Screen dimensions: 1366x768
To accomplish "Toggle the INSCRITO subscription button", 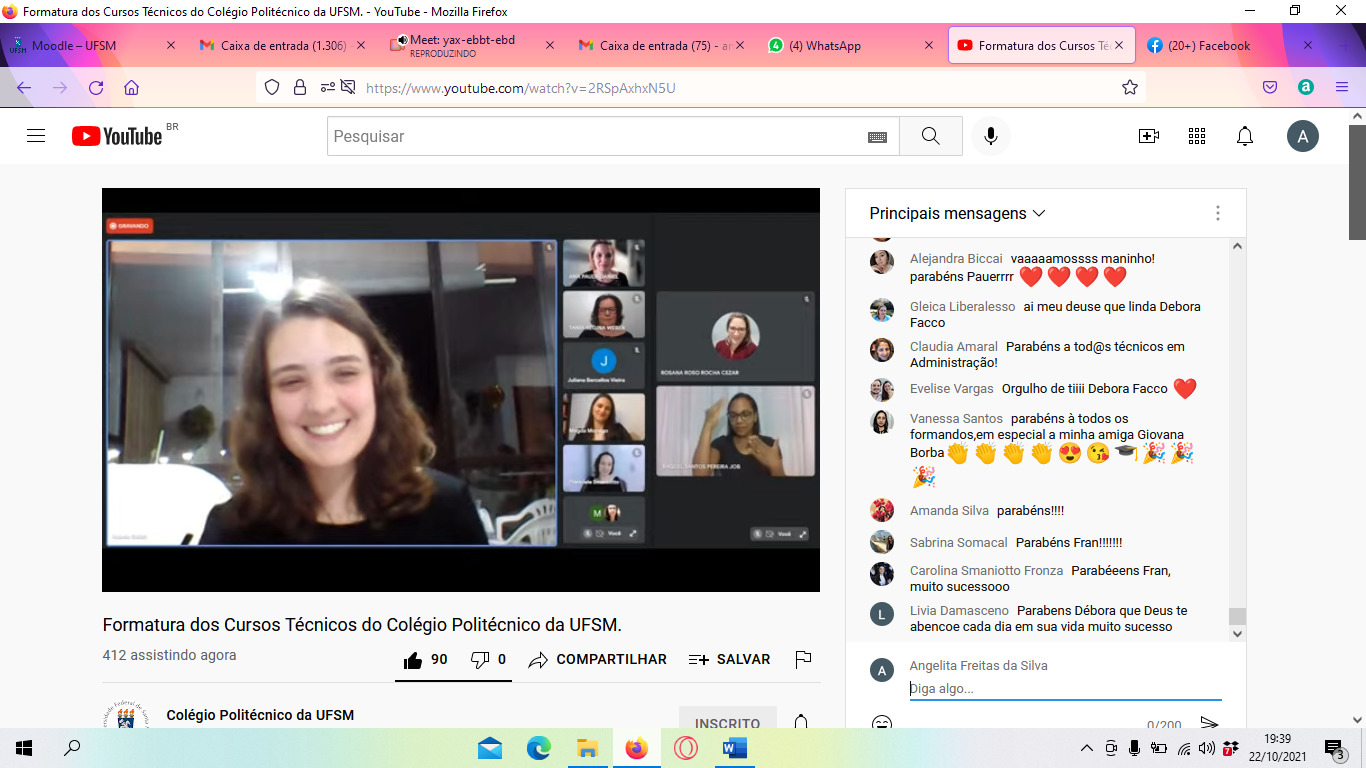I will 727,723.
